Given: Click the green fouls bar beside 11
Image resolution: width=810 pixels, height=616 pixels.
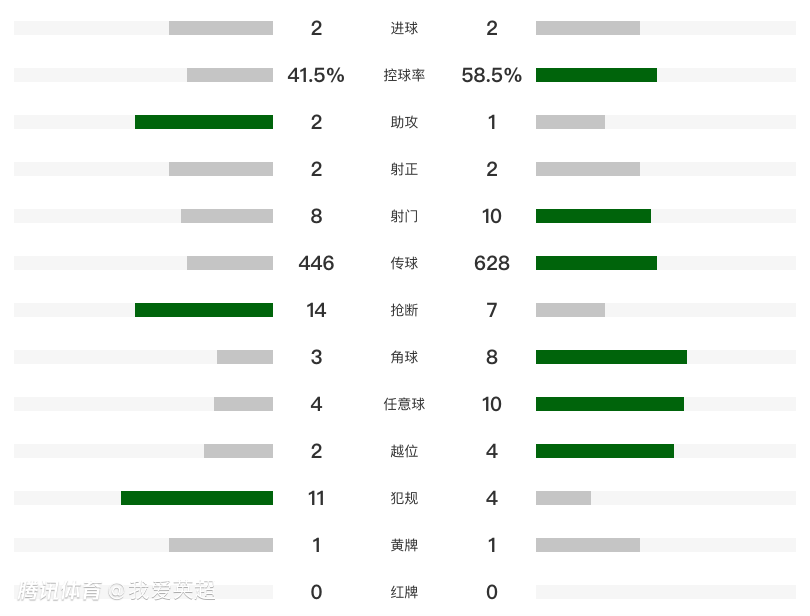Looking at the screenshot, I should [197, 498].
